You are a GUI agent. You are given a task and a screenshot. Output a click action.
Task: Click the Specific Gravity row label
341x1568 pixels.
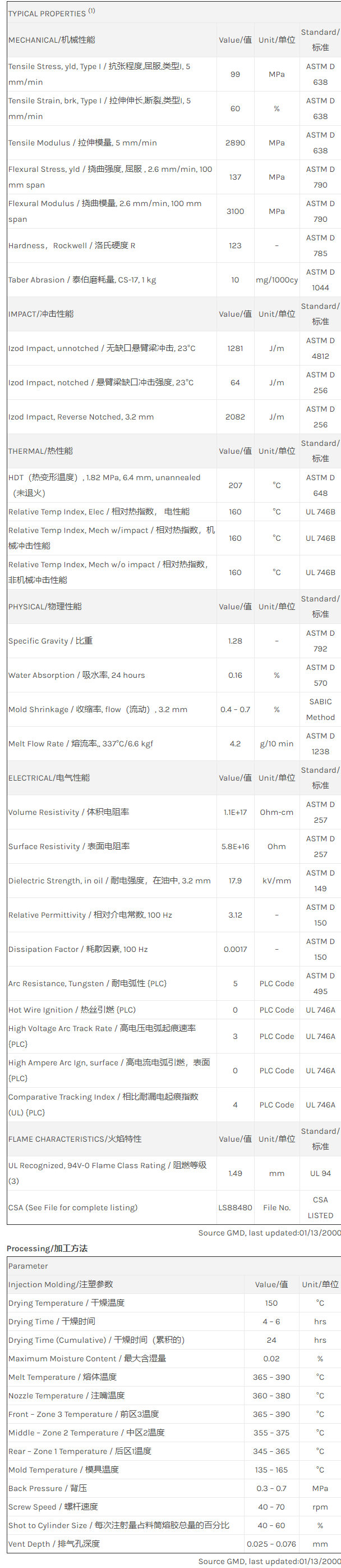pos(50,641)
